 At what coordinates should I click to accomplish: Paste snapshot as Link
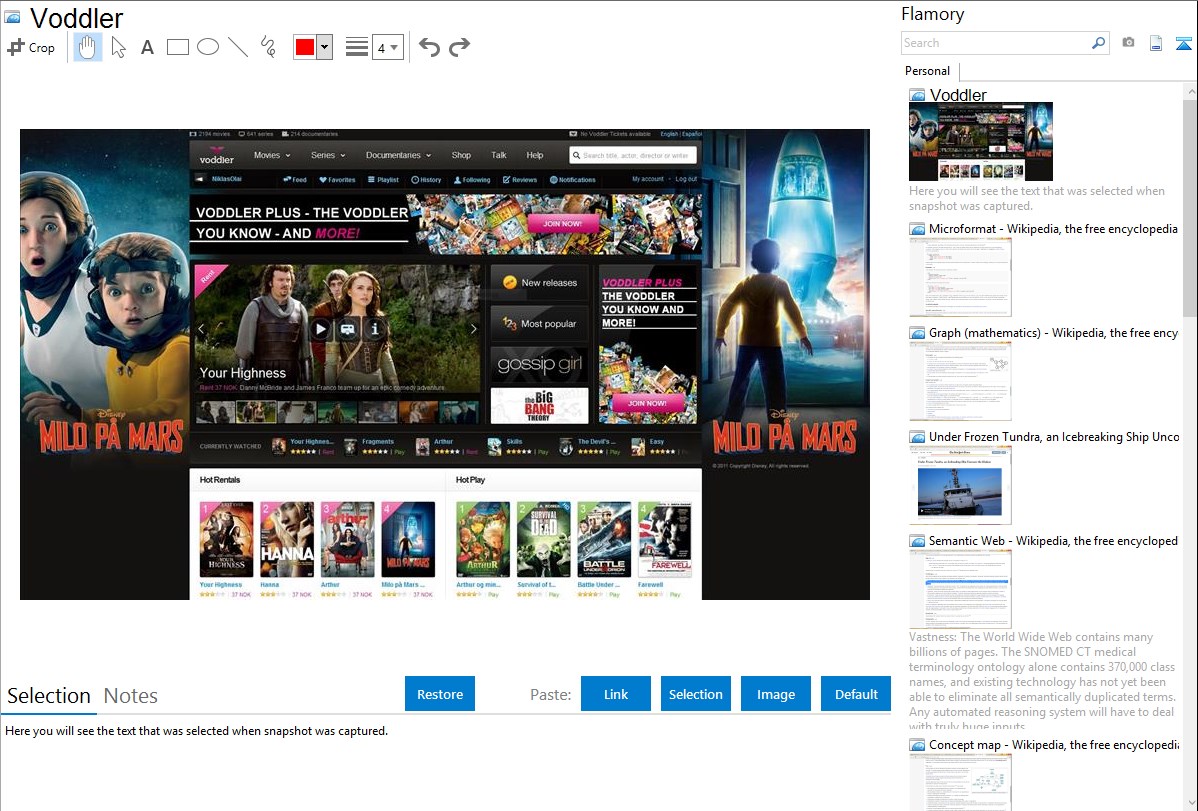point(616,694)
